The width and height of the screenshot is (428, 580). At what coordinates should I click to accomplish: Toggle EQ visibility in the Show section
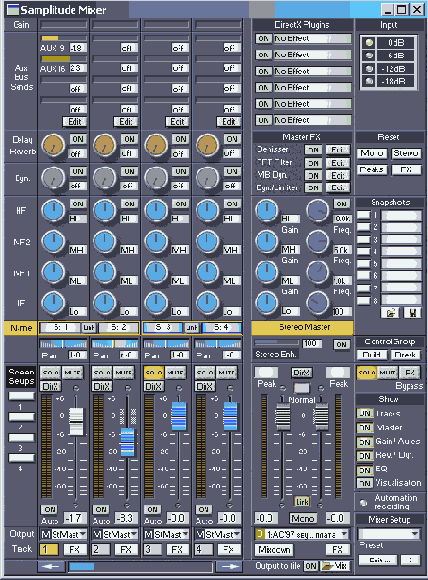365,470
